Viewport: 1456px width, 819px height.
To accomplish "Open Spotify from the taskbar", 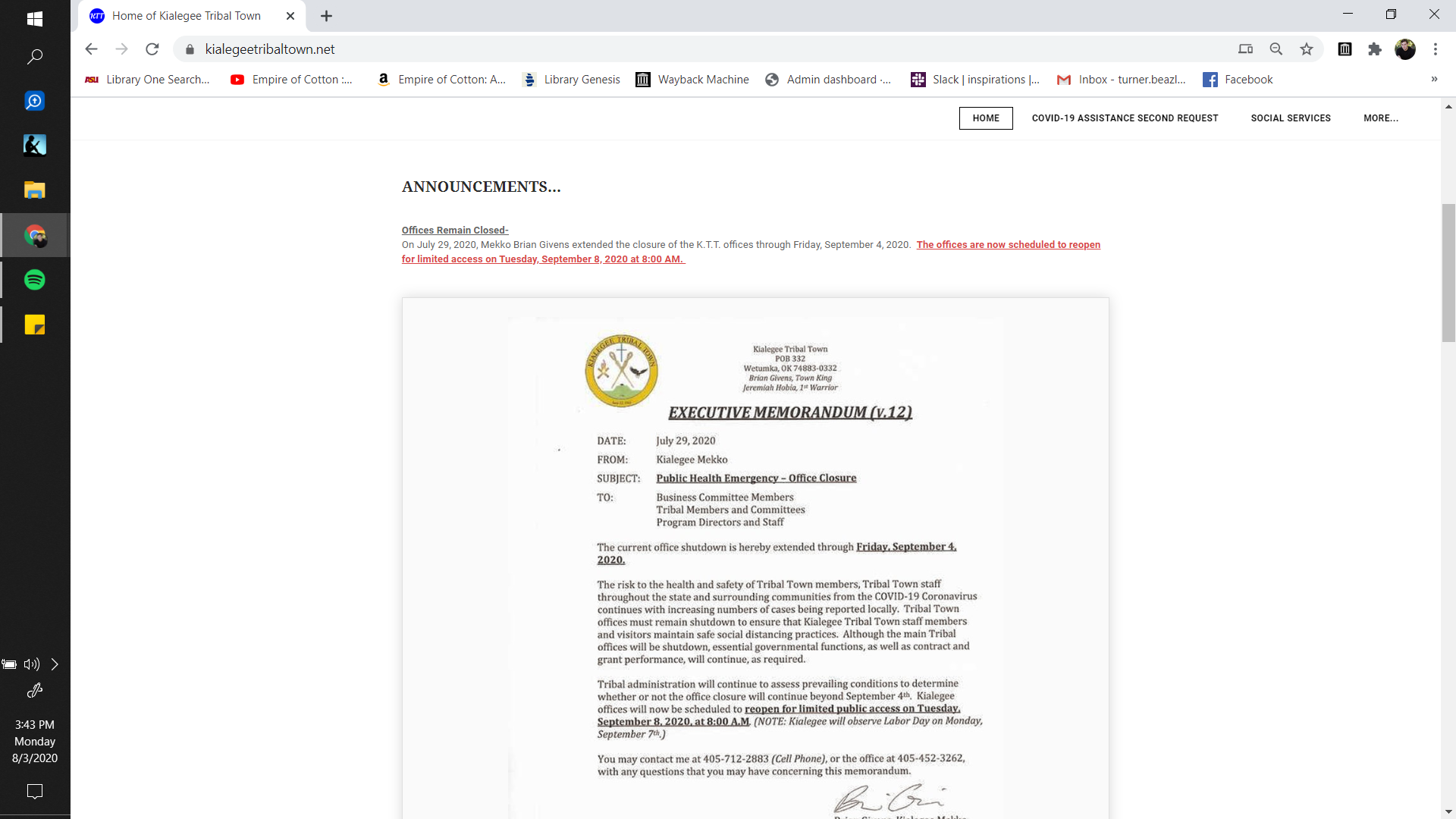I will 35,280.
